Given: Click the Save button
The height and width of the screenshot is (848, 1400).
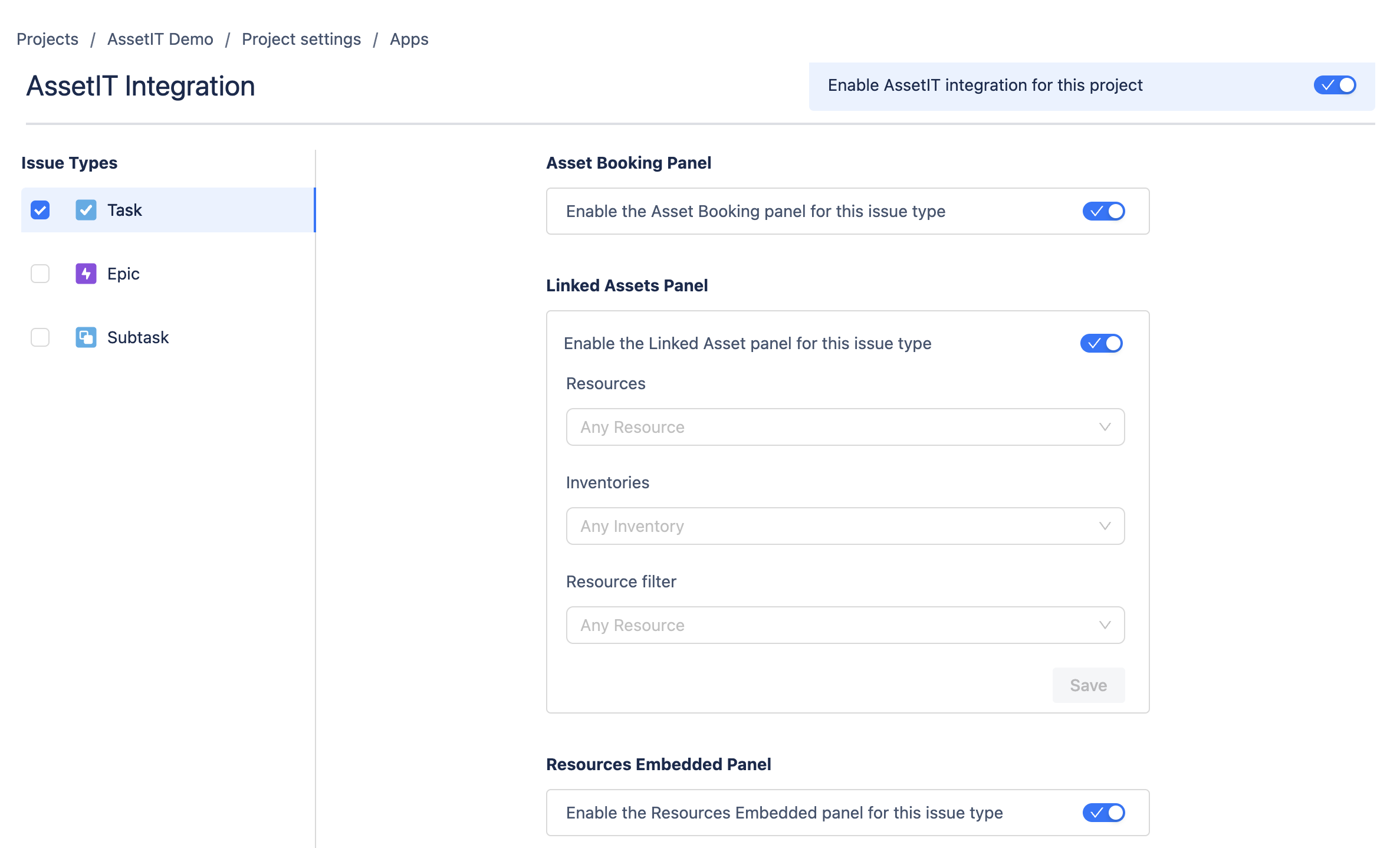Looking at the screenshot, I should click(1088, 685).
